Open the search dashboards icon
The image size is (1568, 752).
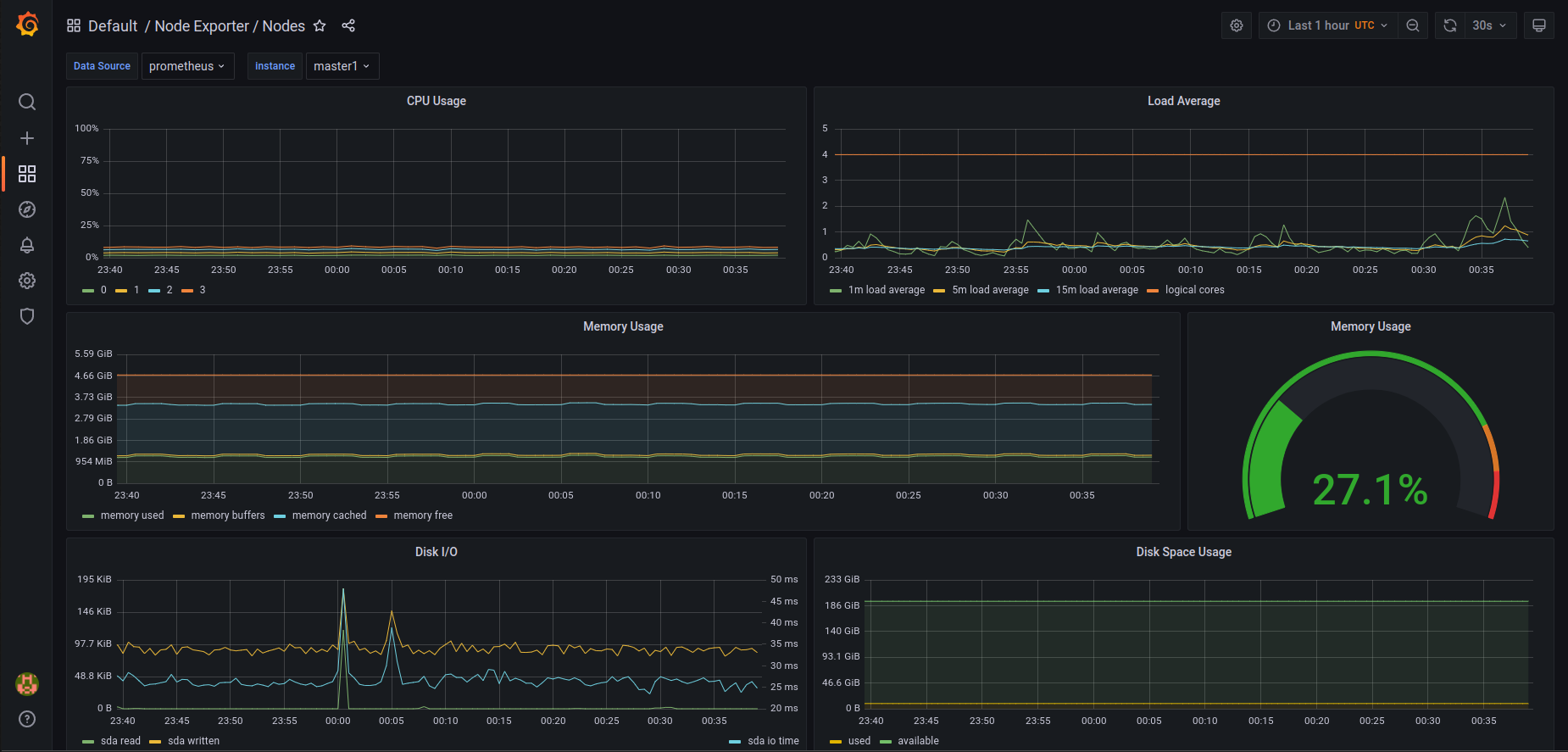(27, 102)
